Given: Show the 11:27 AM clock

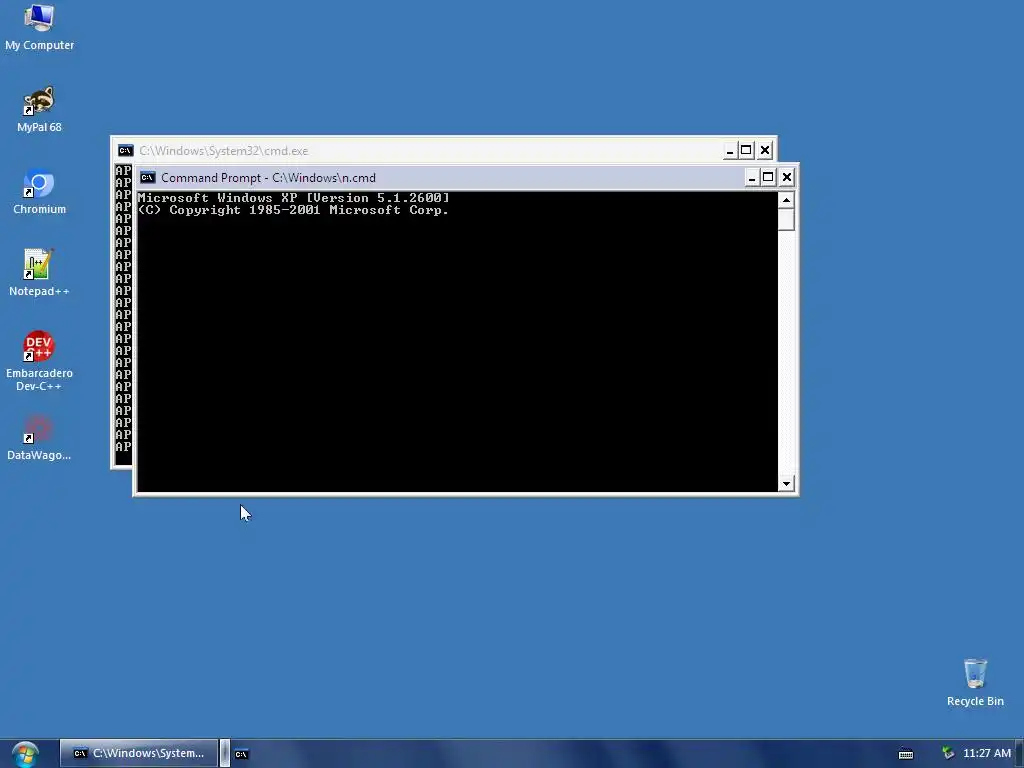Looking at the screenshot, I should tap(987, 753).
